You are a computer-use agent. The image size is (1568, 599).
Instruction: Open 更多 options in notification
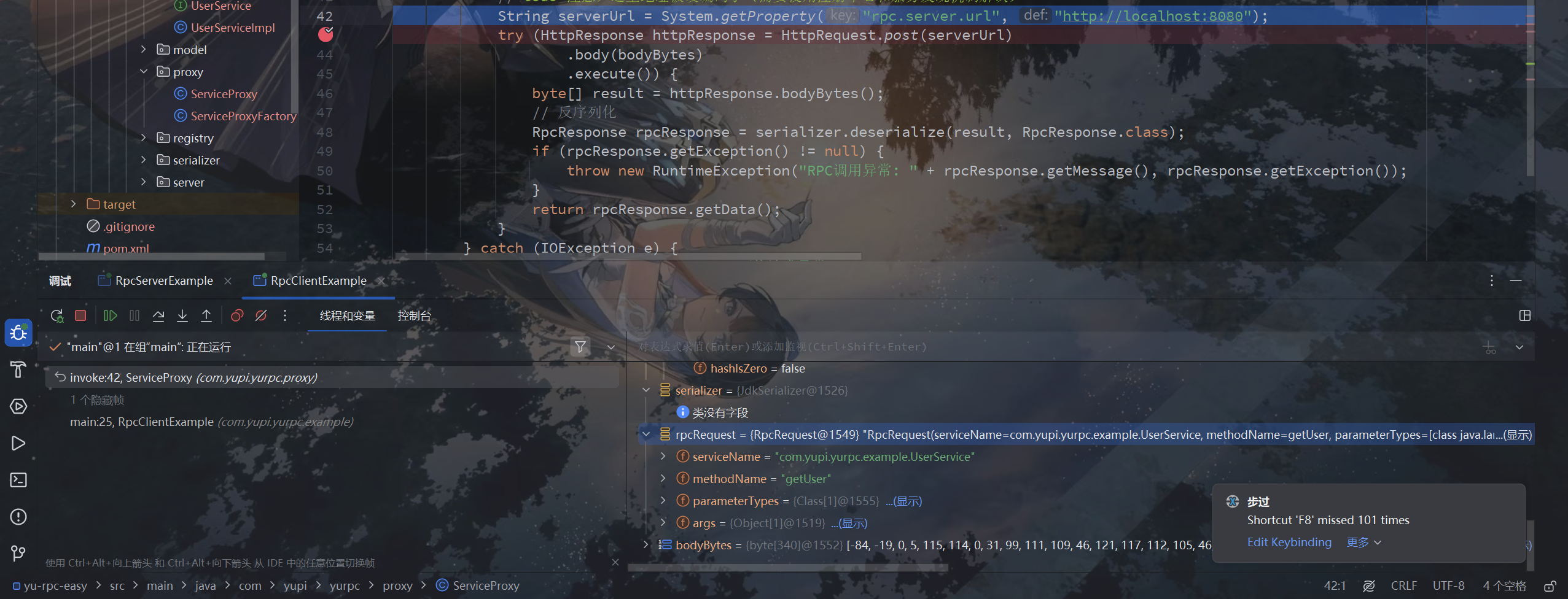click(1363, 543)
